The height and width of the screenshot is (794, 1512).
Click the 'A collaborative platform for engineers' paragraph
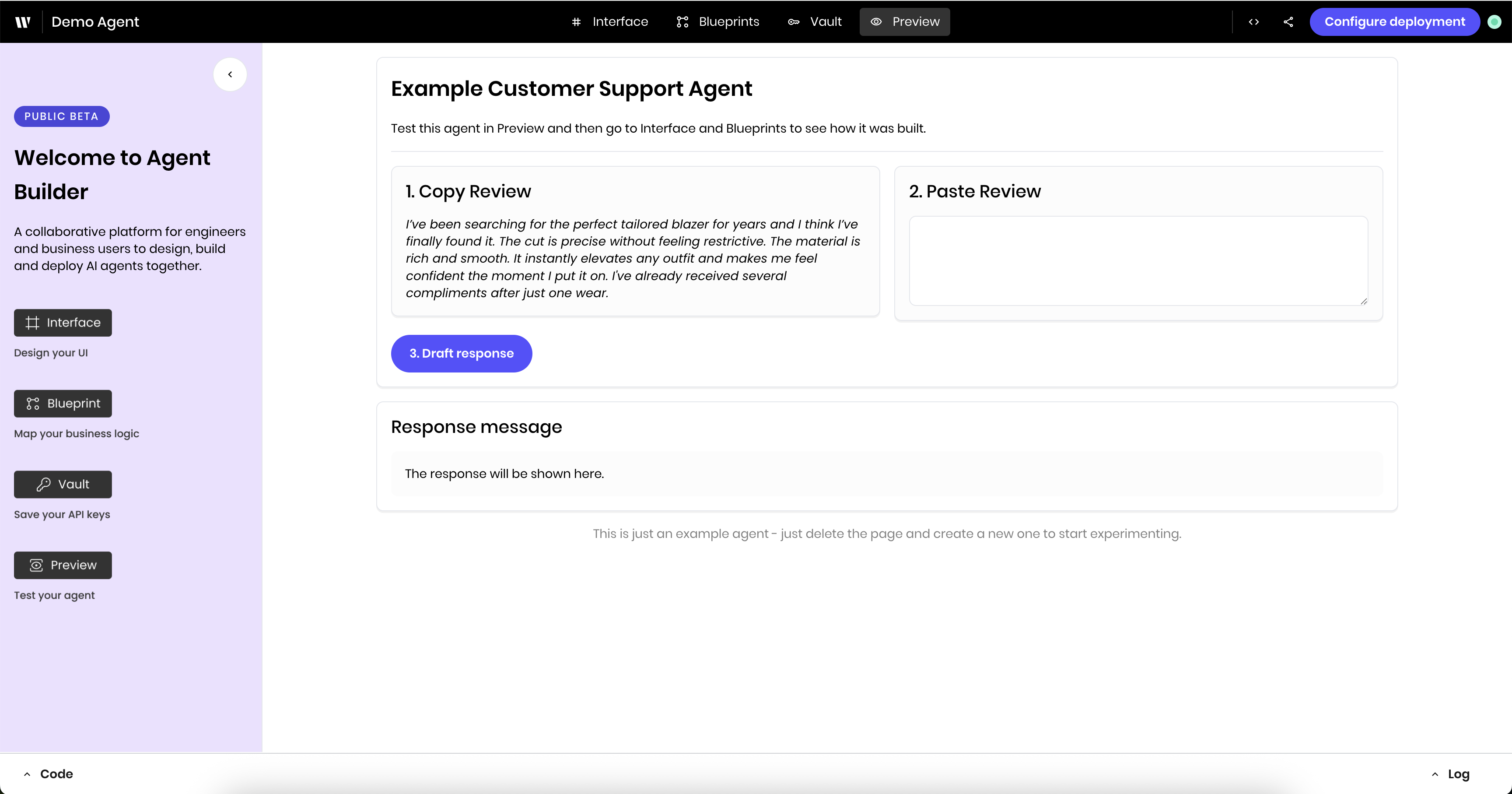[129, 249]
